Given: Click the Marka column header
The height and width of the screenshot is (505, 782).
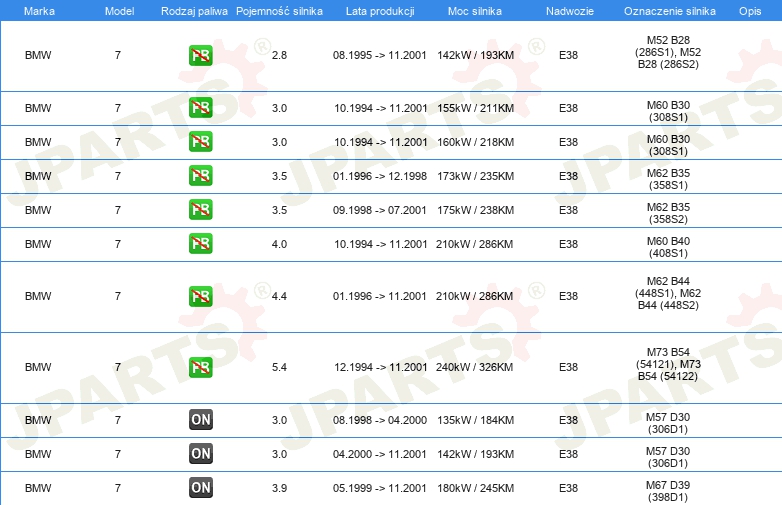Looking at the screenshot, I should (39, 11).
